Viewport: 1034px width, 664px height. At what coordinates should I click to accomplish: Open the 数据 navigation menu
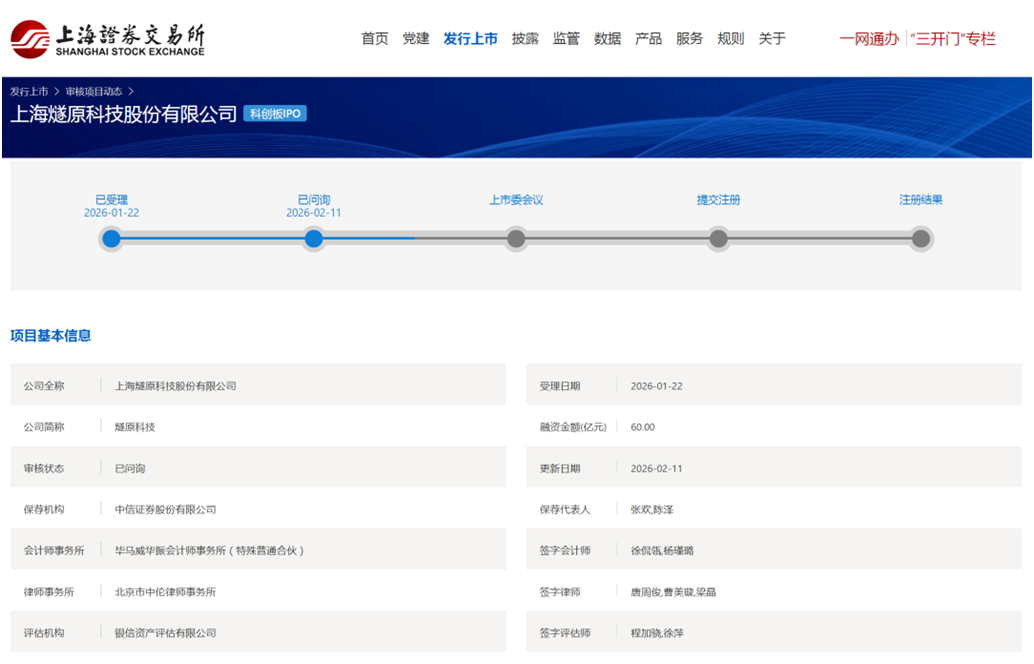607,39
